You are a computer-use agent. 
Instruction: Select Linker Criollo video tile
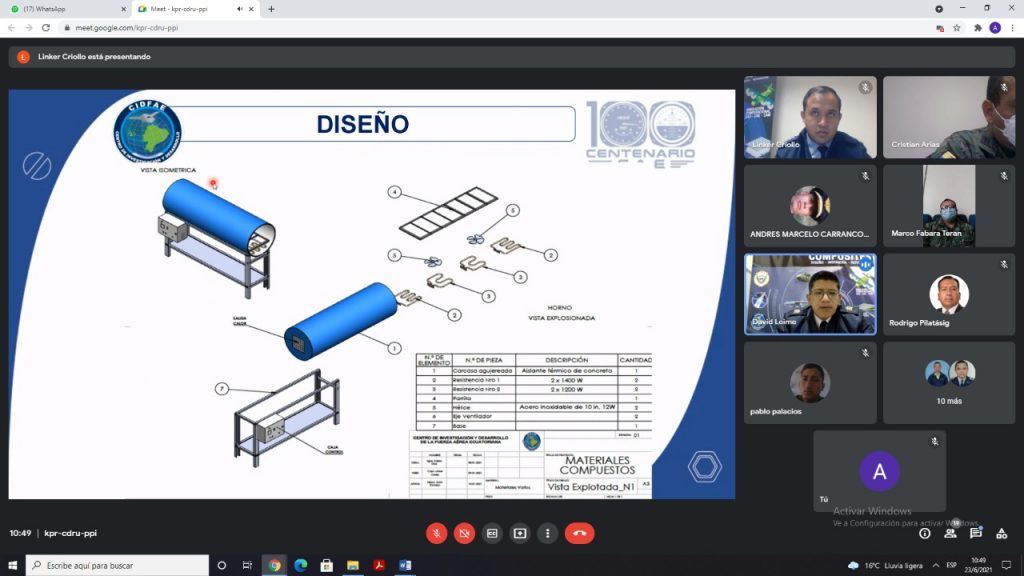click(x=810, y=117)
